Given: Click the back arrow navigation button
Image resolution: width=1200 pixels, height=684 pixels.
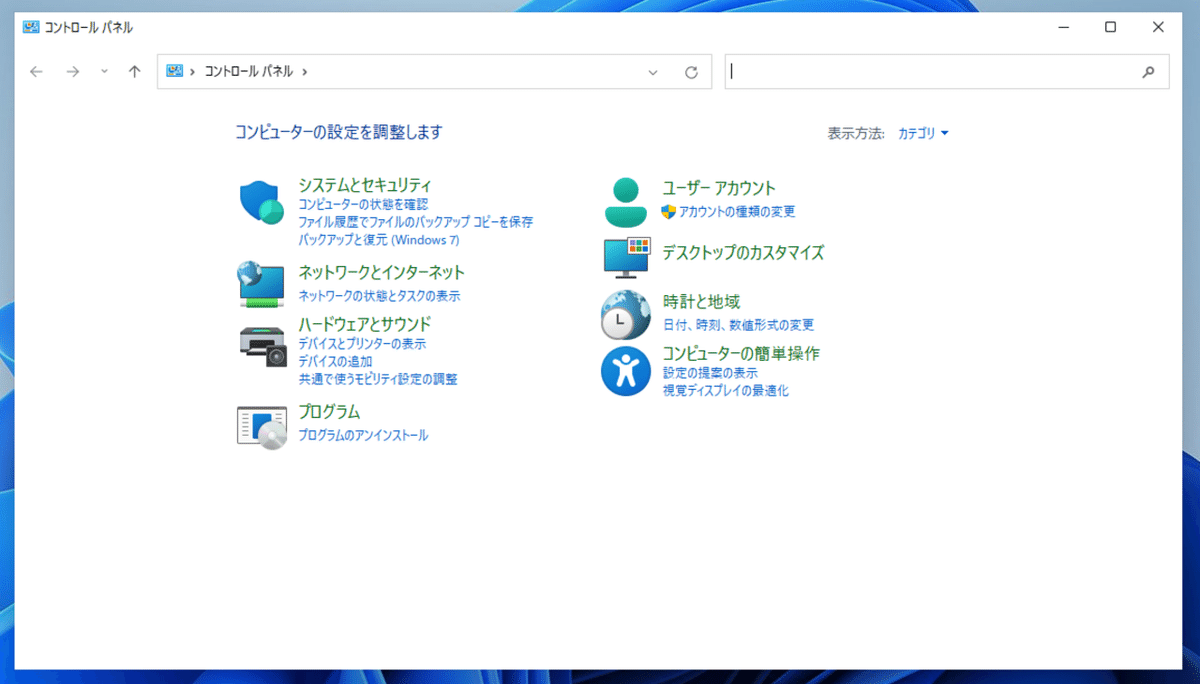Looking at the screenshot, I should click(x=37, y=72).
